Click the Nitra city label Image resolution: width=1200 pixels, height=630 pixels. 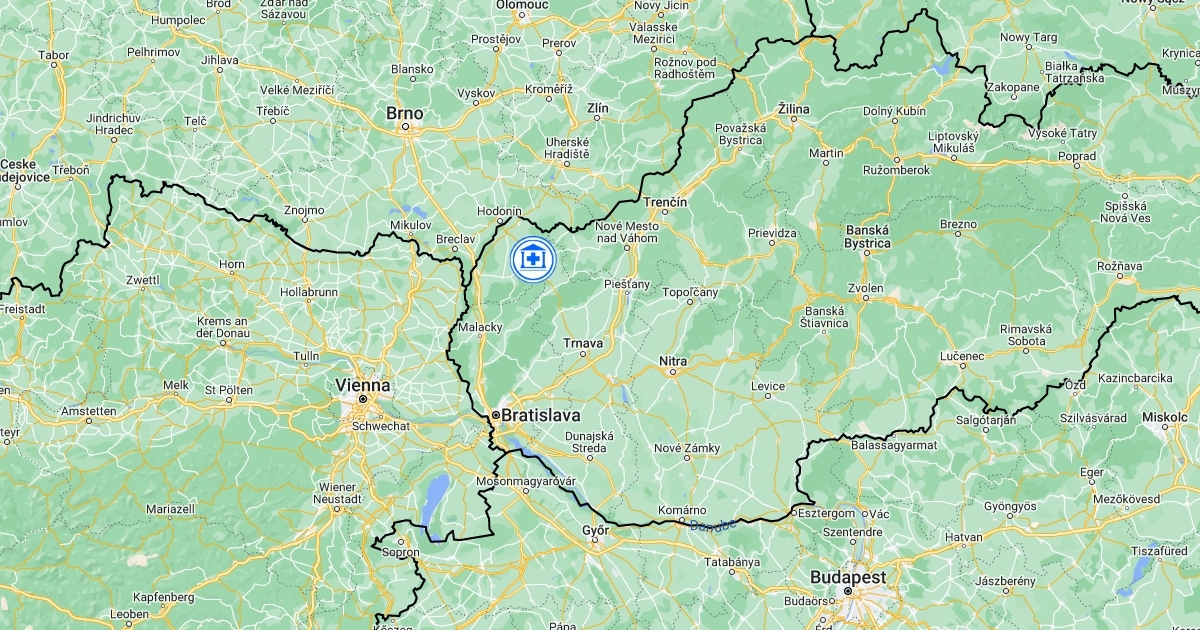673,361
